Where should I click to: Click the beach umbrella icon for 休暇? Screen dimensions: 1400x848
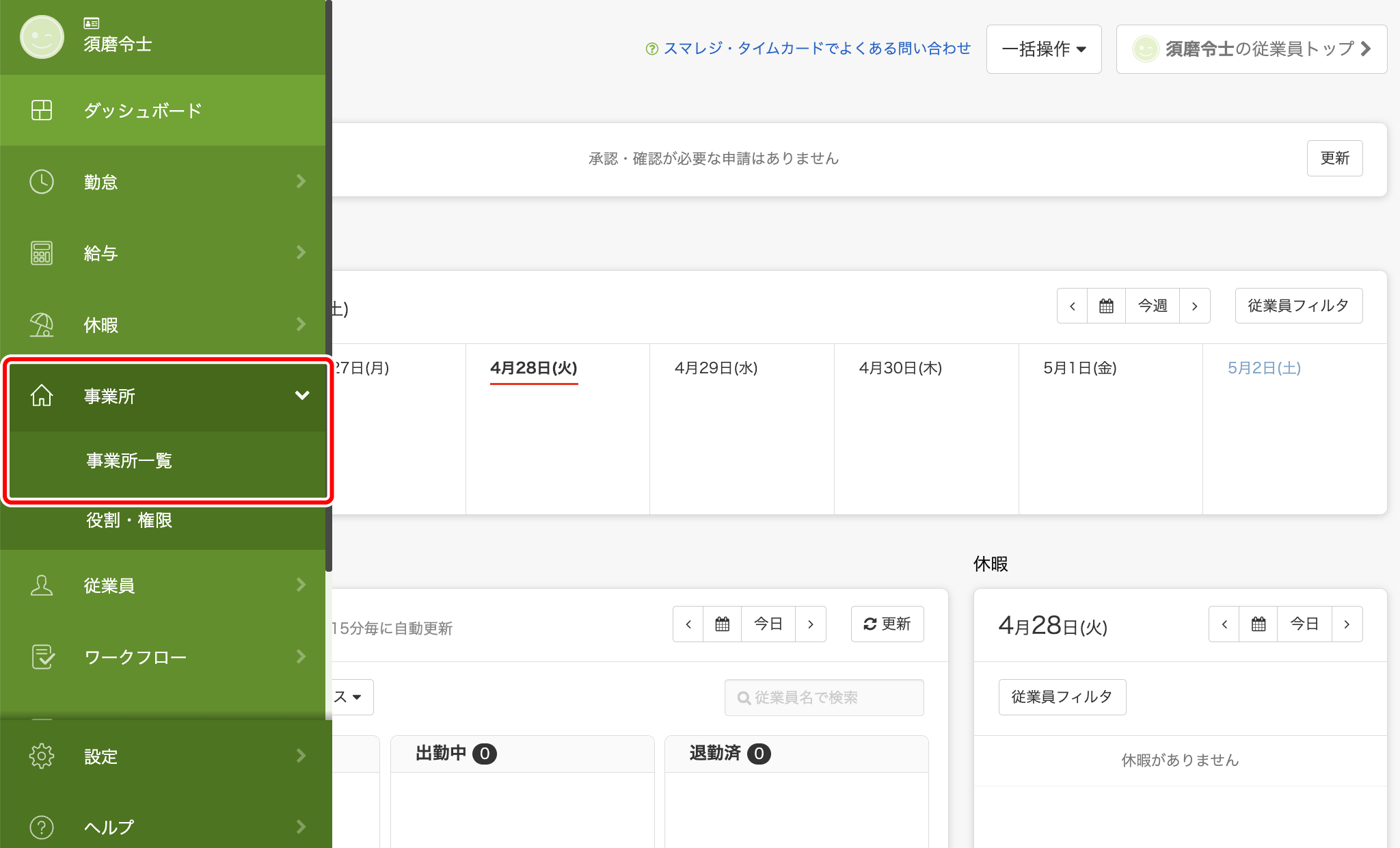42,325
